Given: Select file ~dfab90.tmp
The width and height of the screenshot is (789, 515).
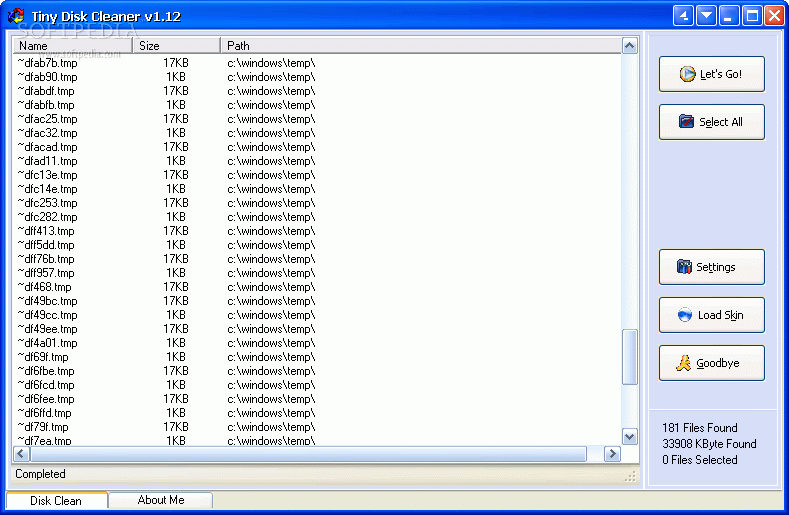Looking at the screenshot, I should (48, 77).
